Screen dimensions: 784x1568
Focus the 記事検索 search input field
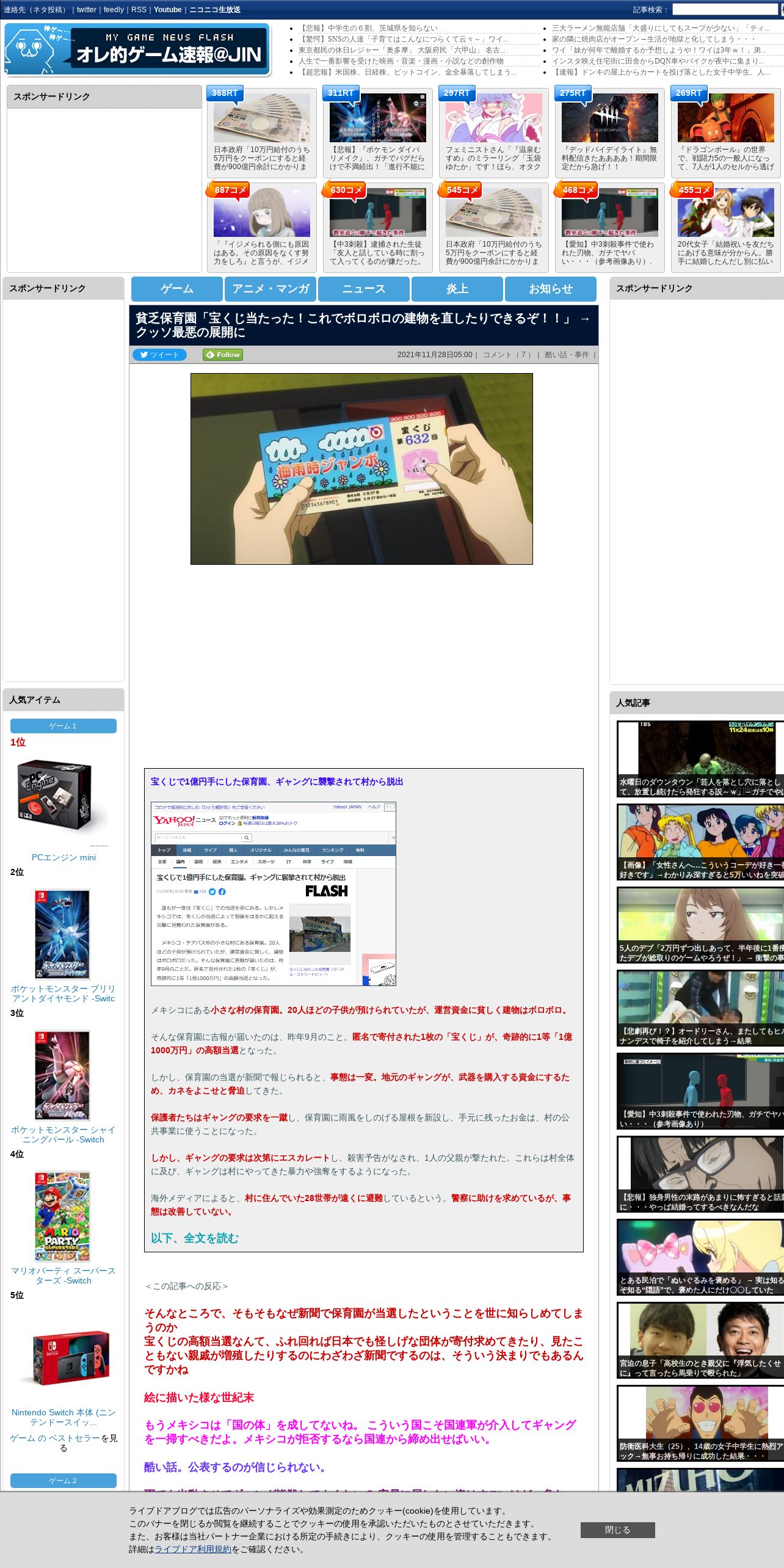(725, 10)
